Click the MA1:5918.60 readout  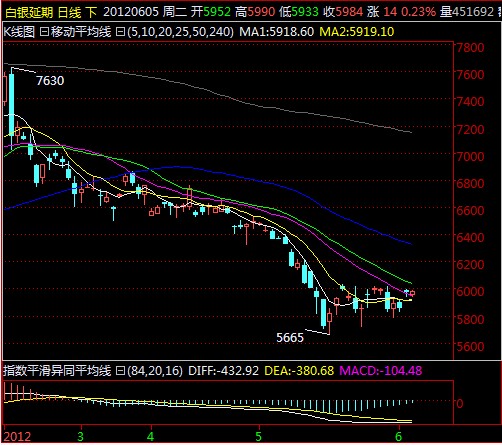pyautogui.click(x=277, y=32)
